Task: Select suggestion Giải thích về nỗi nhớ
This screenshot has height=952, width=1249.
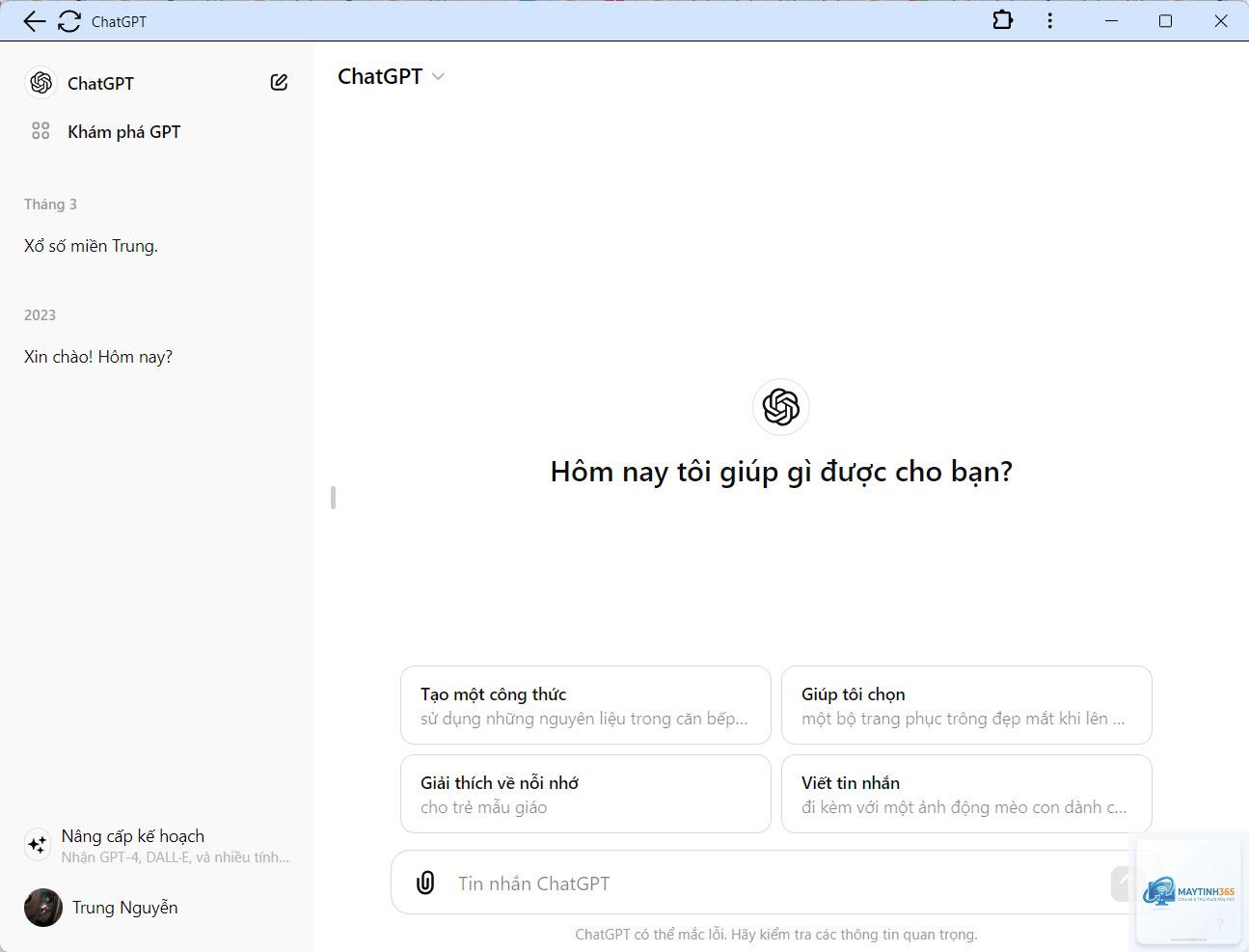Action: click(x=585, y=794)
